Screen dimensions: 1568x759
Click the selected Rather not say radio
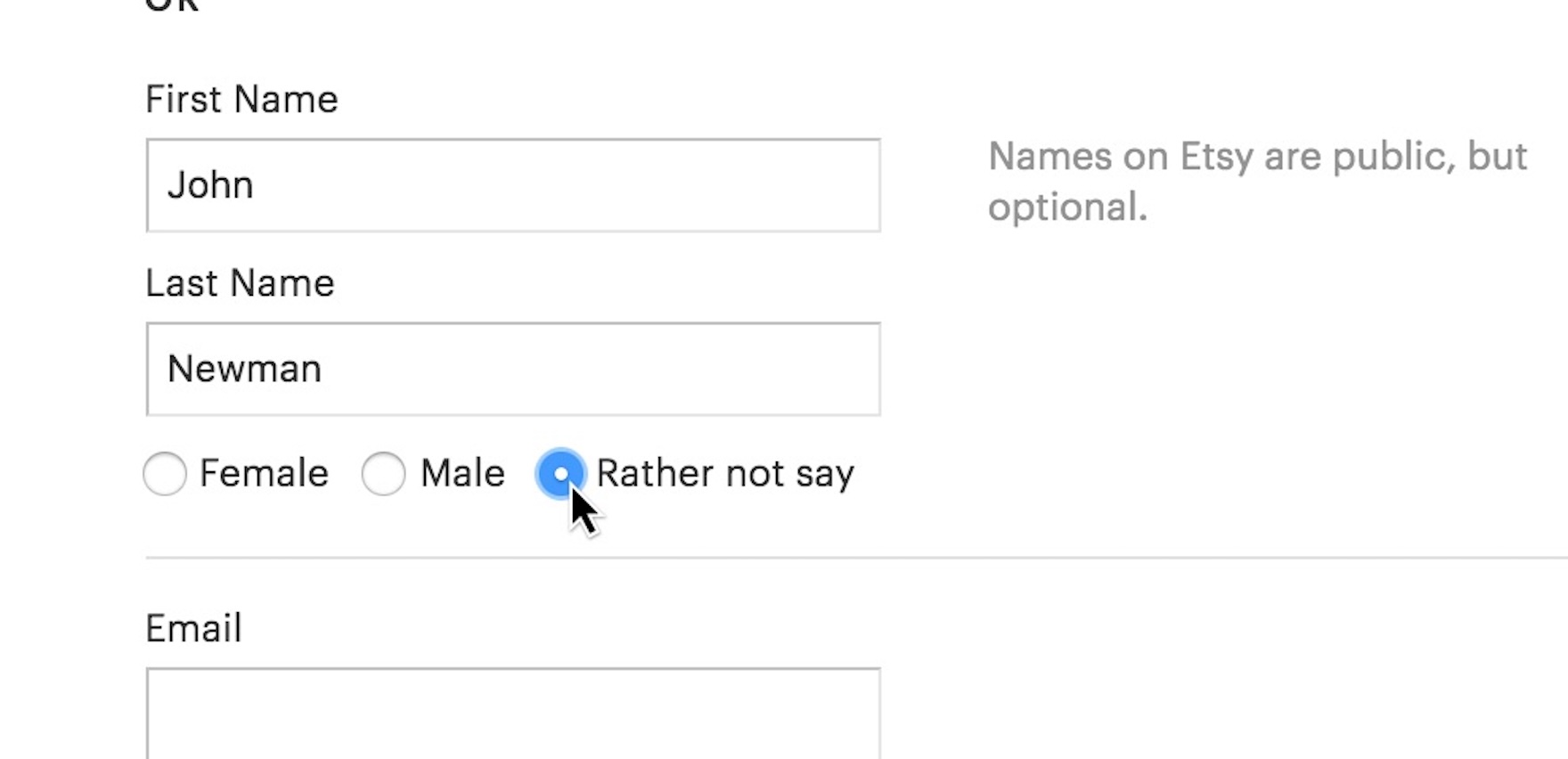tap(560, 473)
